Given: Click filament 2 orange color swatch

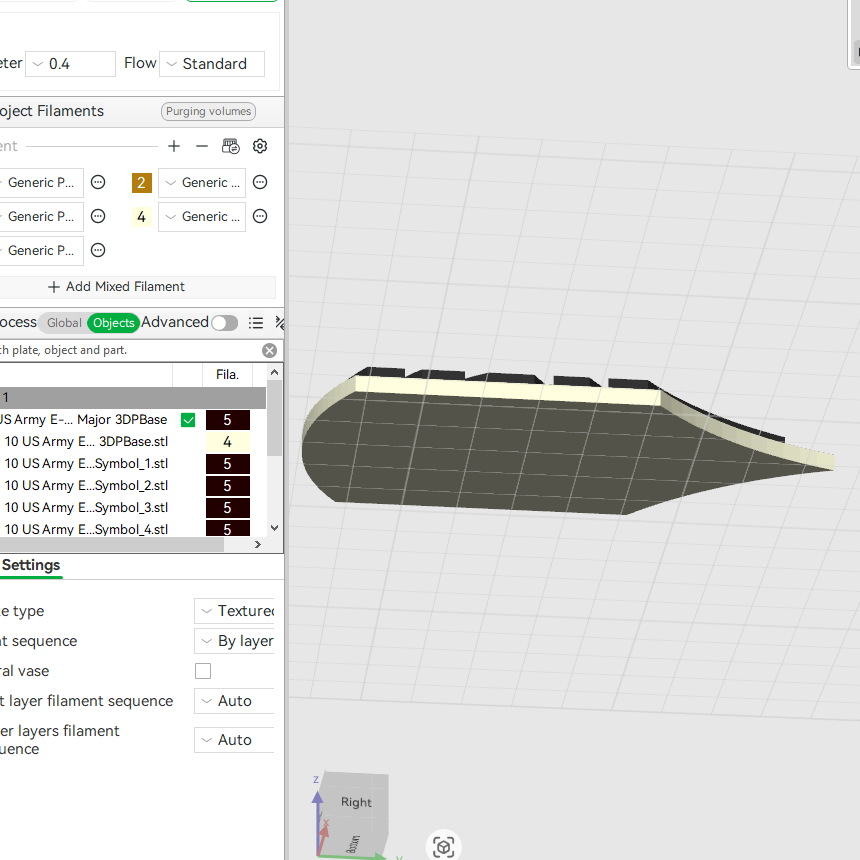Looking at the screenshot, I should (x=142, y=183).
